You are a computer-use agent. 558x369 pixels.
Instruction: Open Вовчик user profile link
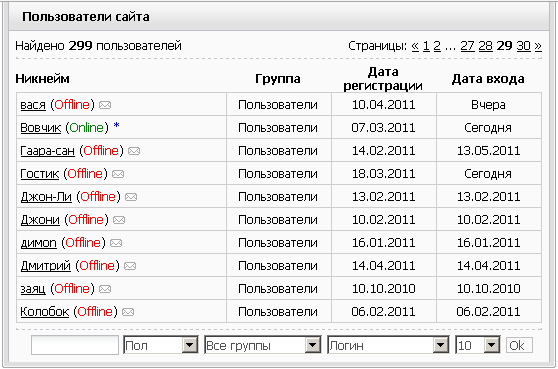pyautogui.click(x=41, y=128)
